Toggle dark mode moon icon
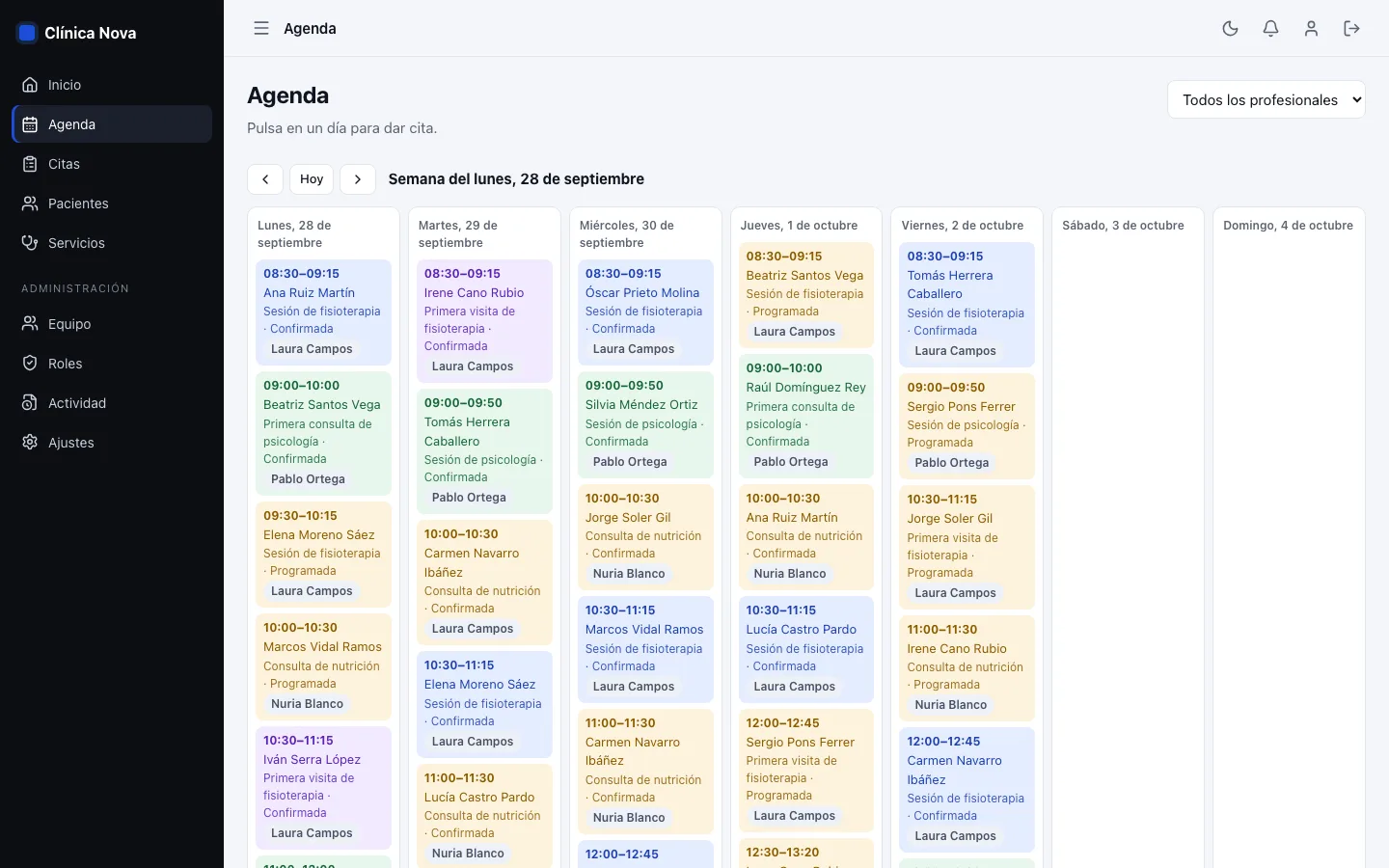Screen dimensions: 1389x868 tap(1230, 29)
